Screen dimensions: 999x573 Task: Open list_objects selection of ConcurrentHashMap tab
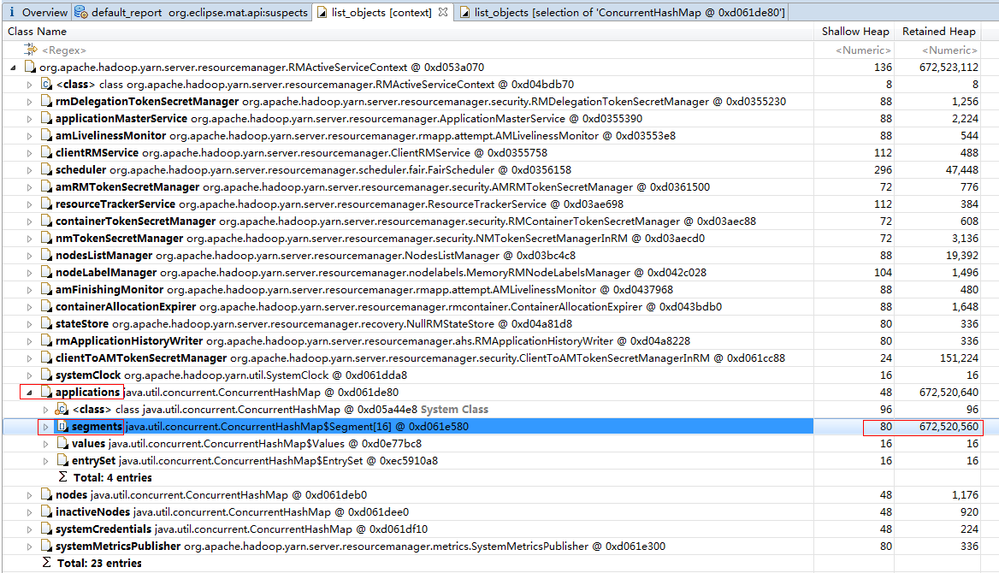point(622,12)
